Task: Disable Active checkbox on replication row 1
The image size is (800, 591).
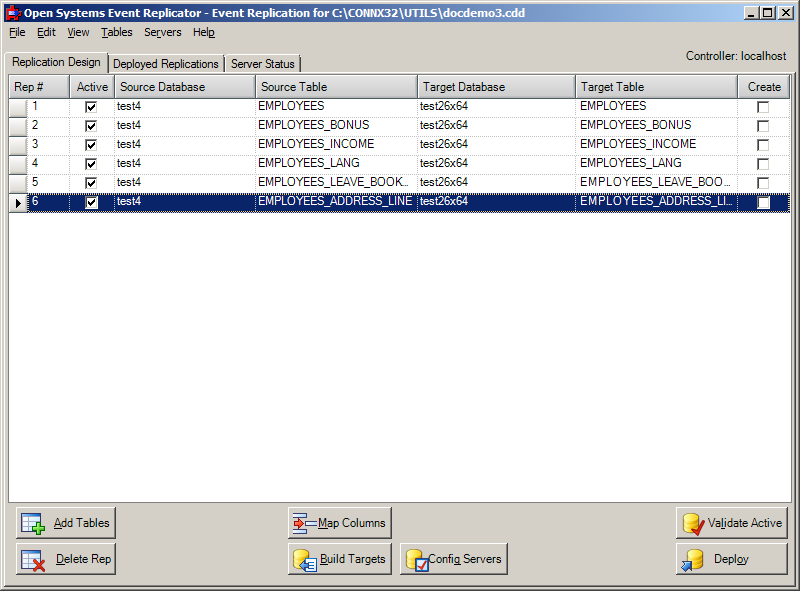Action: pyautogui.click(x=91, y=106)
